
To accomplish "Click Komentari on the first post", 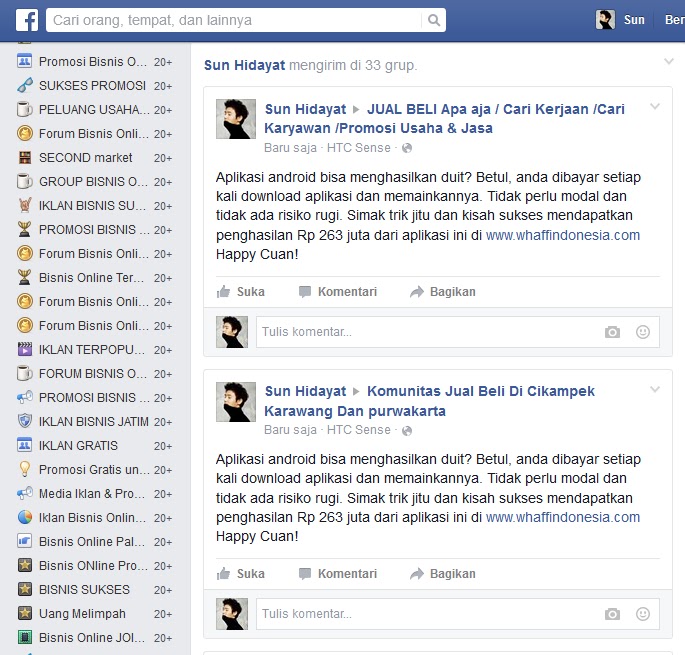I will (x=338, y=291).
